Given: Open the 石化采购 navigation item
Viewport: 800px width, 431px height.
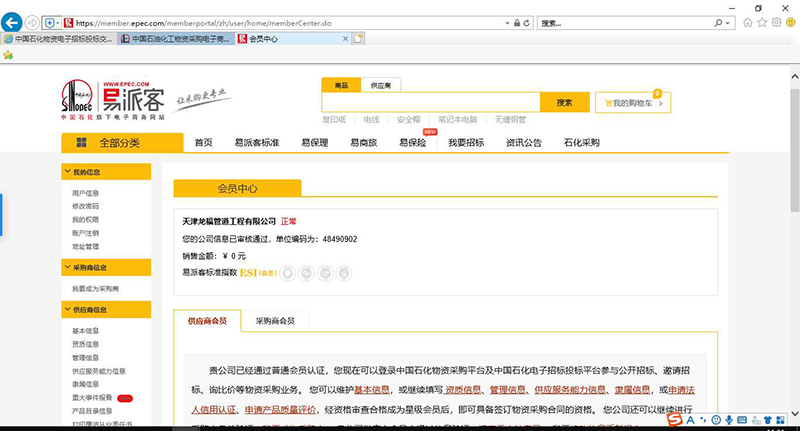Looking at the screenshot, I should coord(582,143).
